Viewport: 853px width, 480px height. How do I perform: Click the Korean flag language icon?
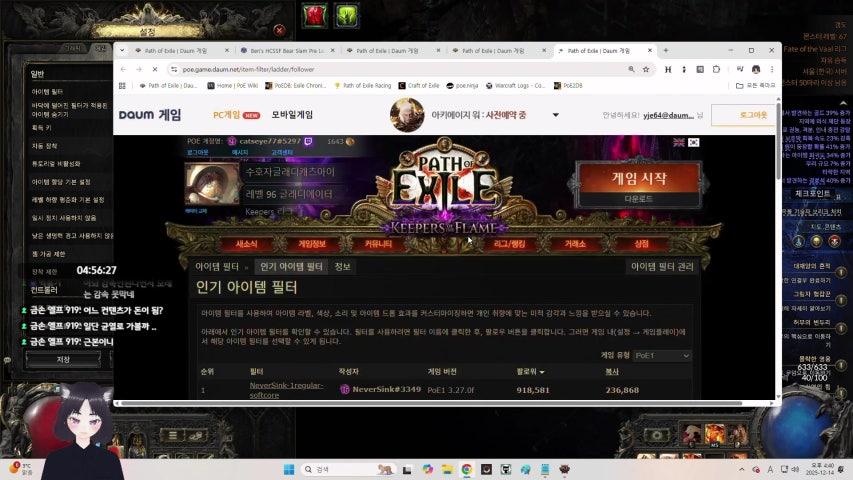tap(694, 143)
